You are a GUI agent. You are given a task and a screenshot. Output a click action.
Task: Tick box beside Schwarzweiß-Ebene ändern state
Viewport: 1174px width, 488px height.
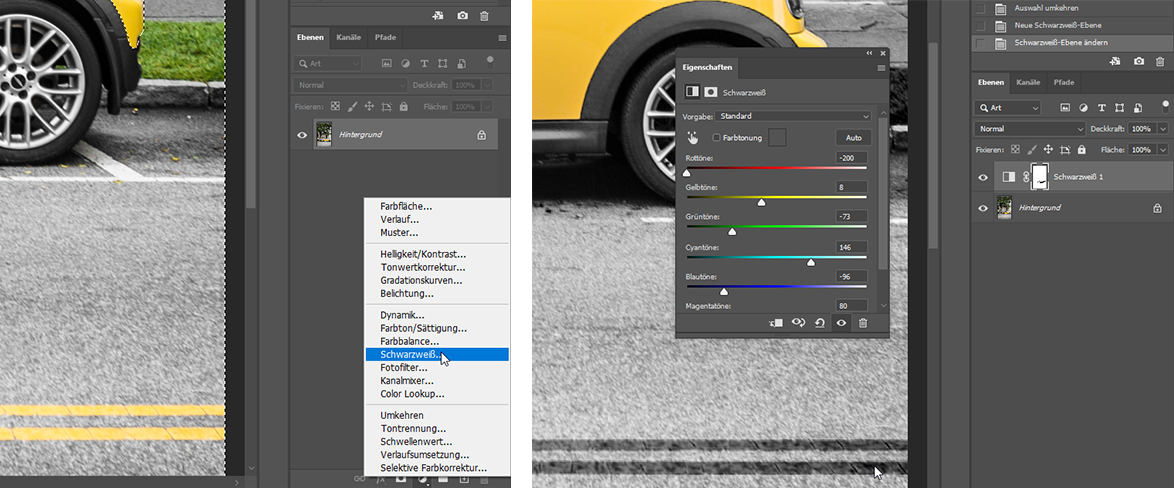(981, 43)
